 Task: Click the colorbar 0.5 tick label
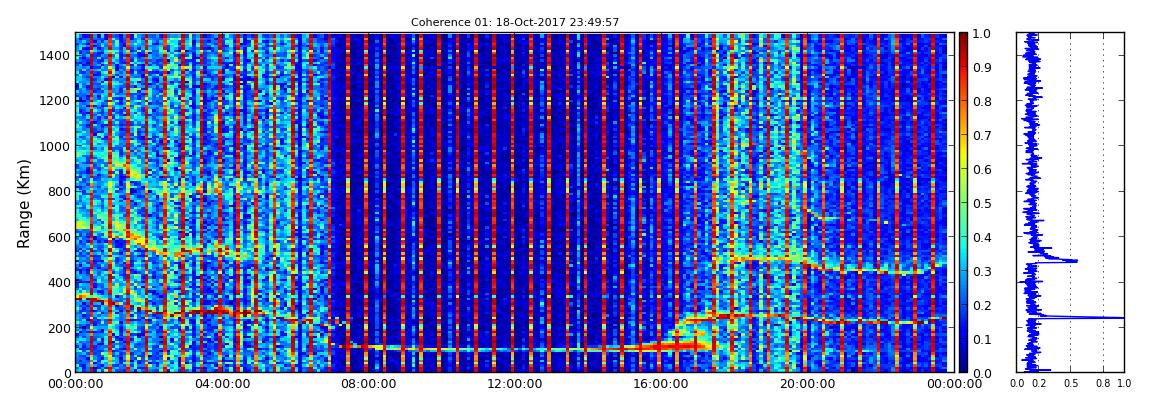pos(981,203)
